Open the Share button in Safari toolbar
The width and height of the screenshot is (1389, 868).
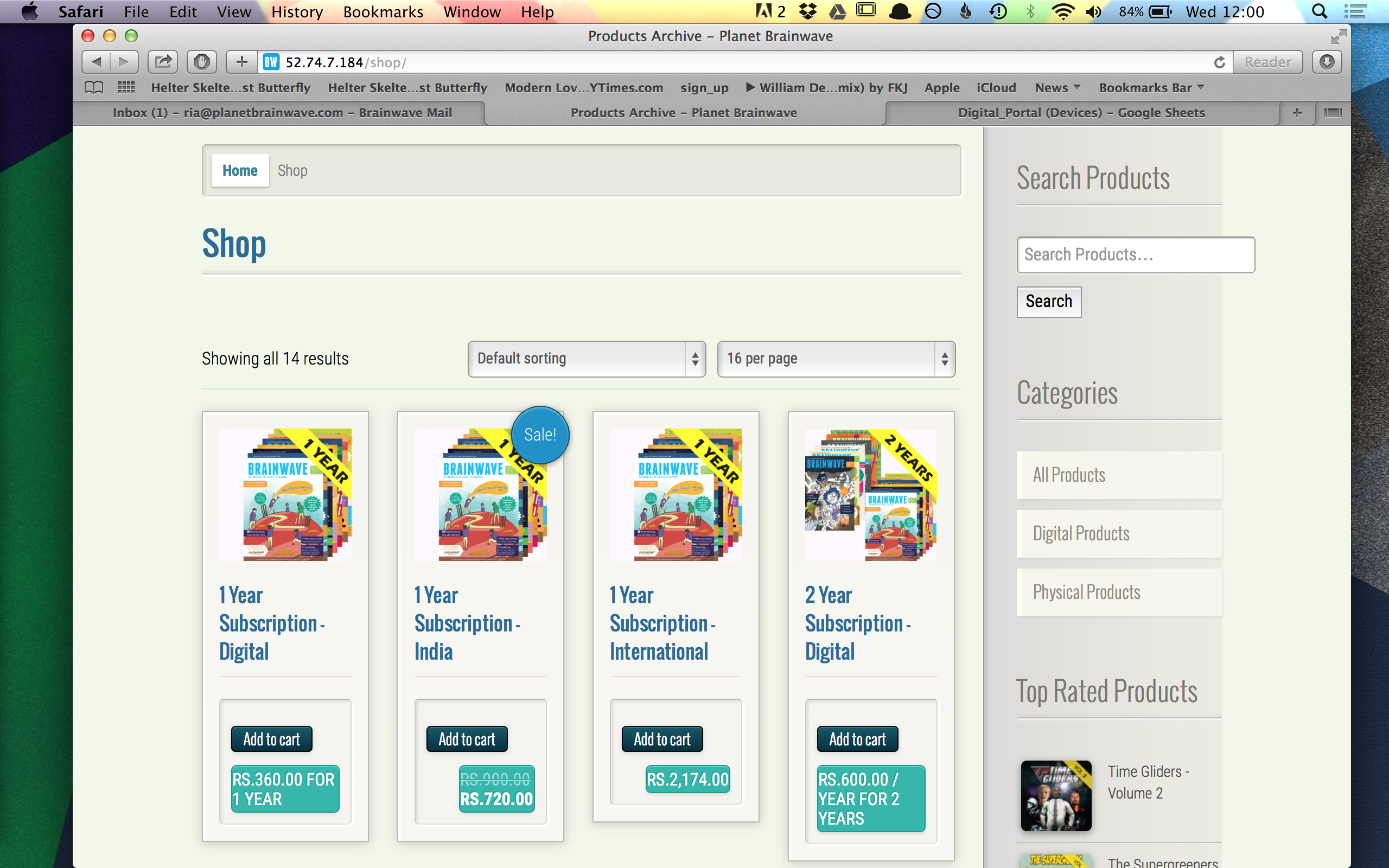click(x=163, y=62)
